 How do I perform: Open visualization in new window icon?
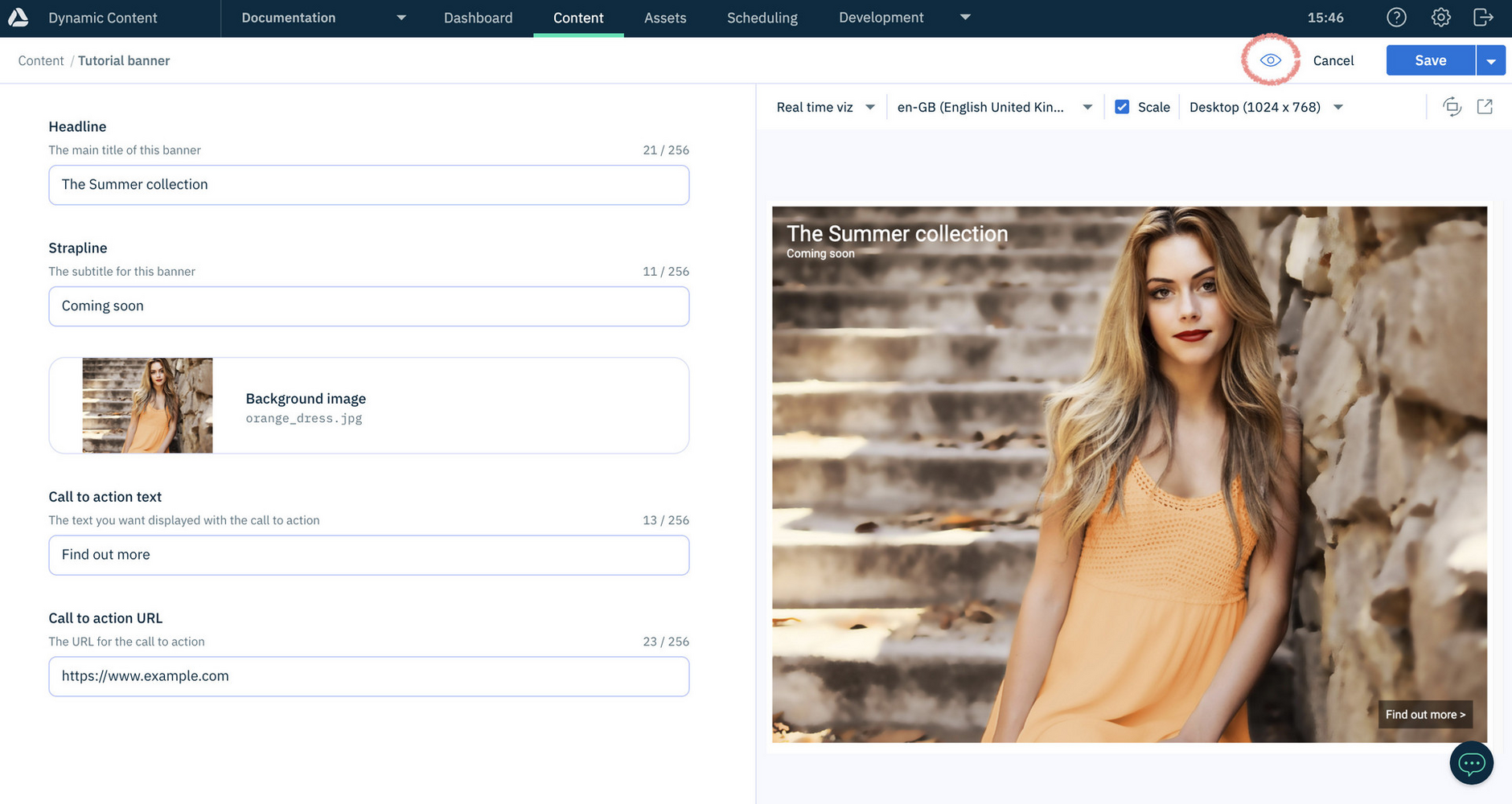[x=1485, y=107]
